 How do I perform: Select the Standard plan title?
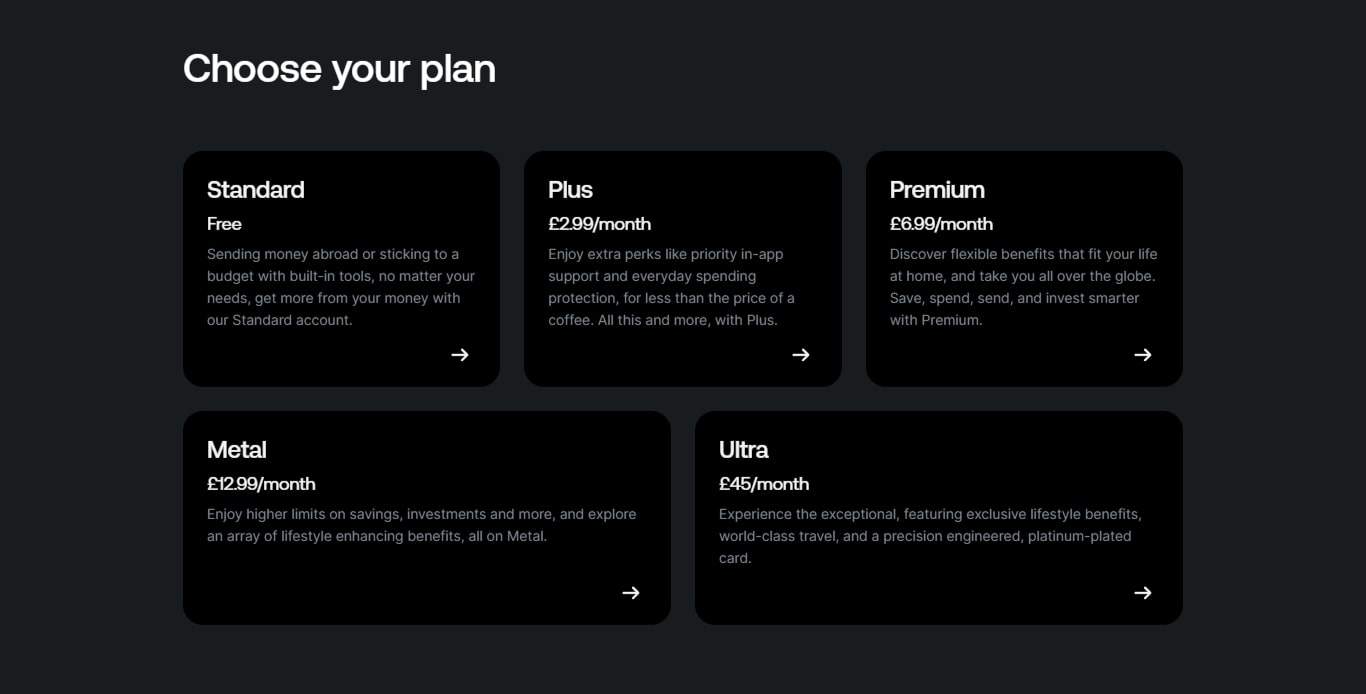click(255, 190)
